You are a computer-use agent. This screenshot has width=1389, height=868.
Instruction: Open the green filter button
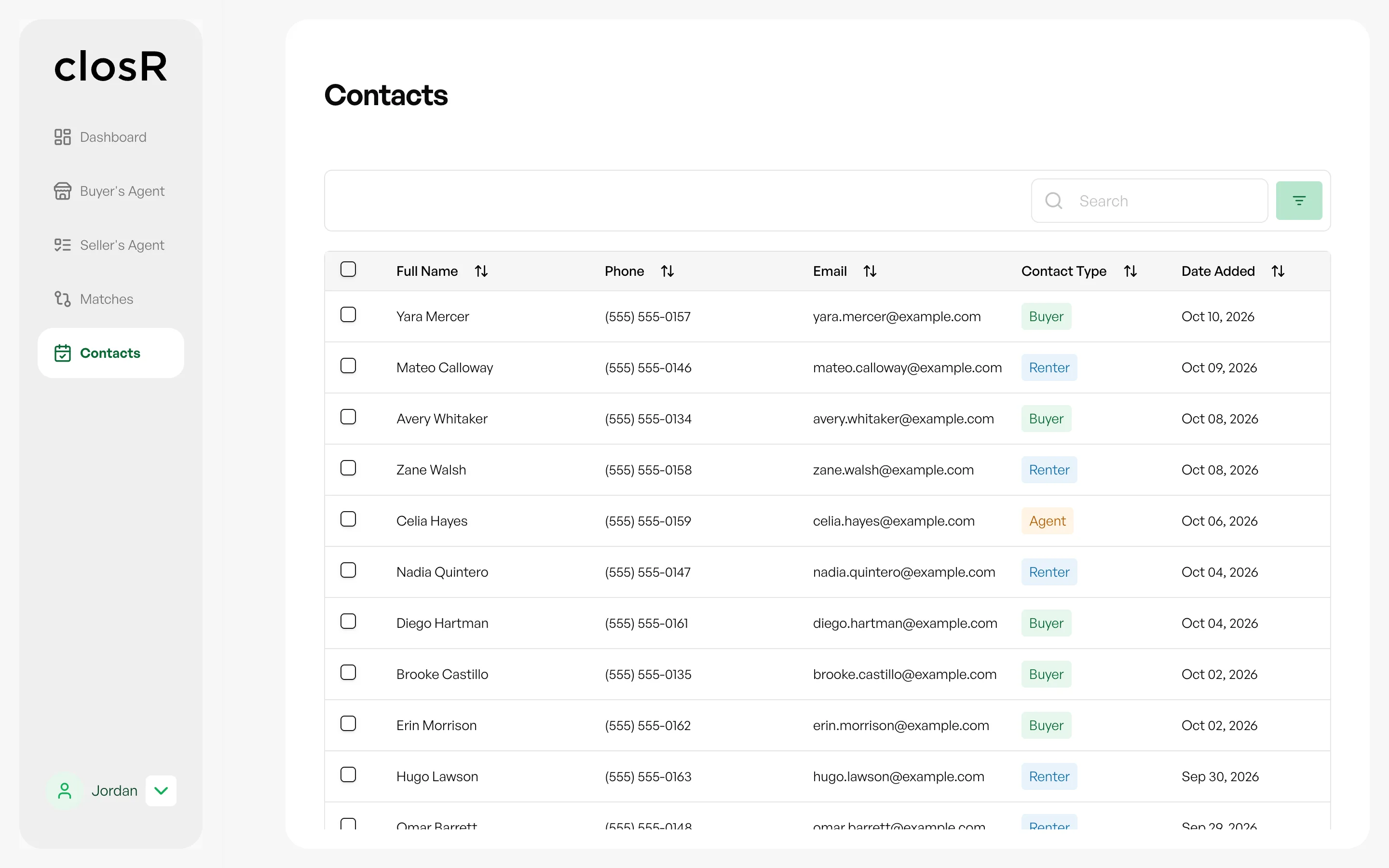coord(1299,201)
